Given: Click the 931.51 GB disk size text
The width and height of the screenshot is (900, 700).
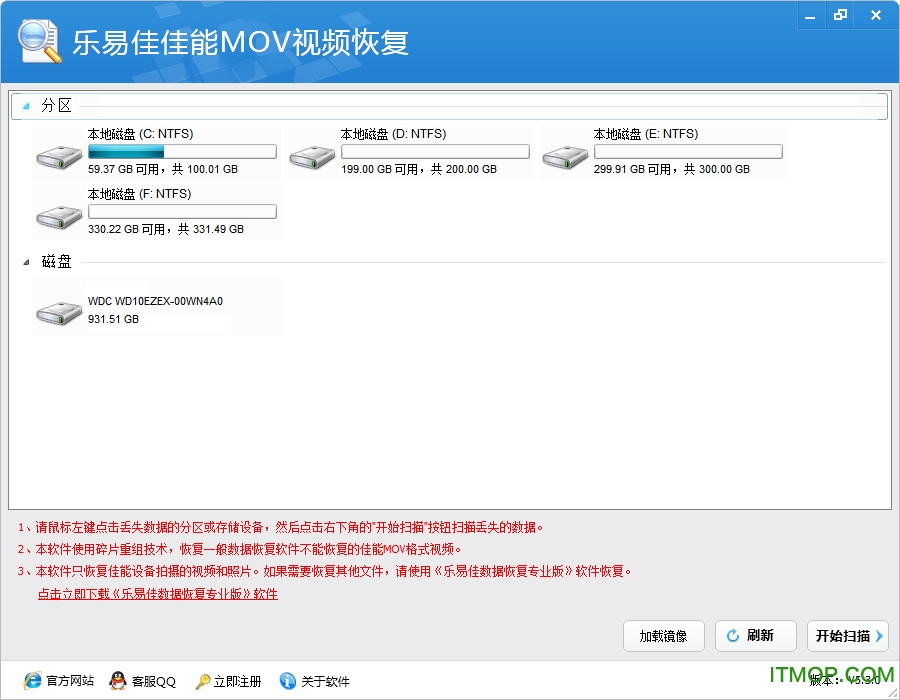Looking at the screenshot, I should coord(113,319).
